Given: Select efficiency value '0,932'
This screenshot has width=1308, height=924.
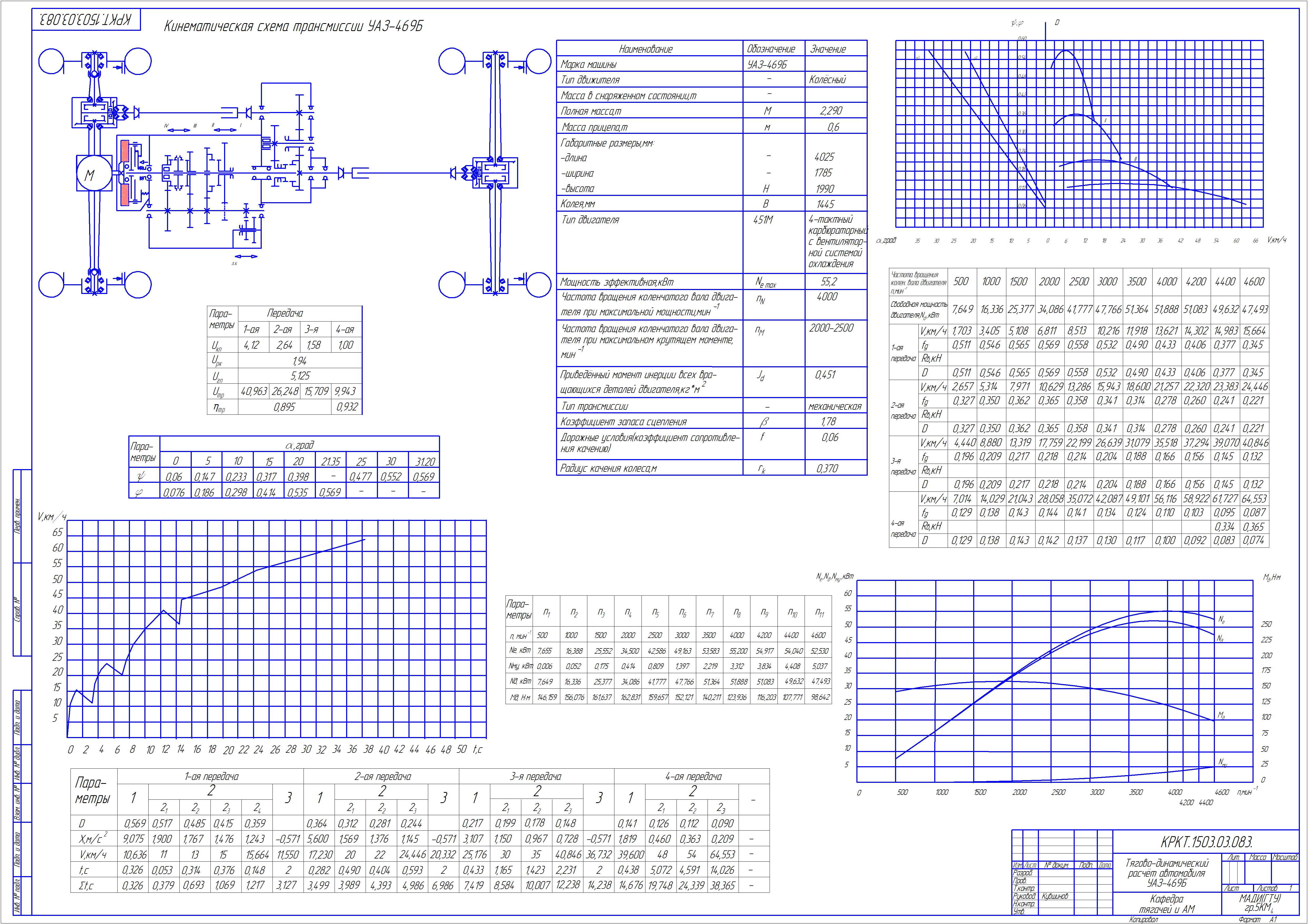Looking at the screenshot, I should tap(347, 407).
